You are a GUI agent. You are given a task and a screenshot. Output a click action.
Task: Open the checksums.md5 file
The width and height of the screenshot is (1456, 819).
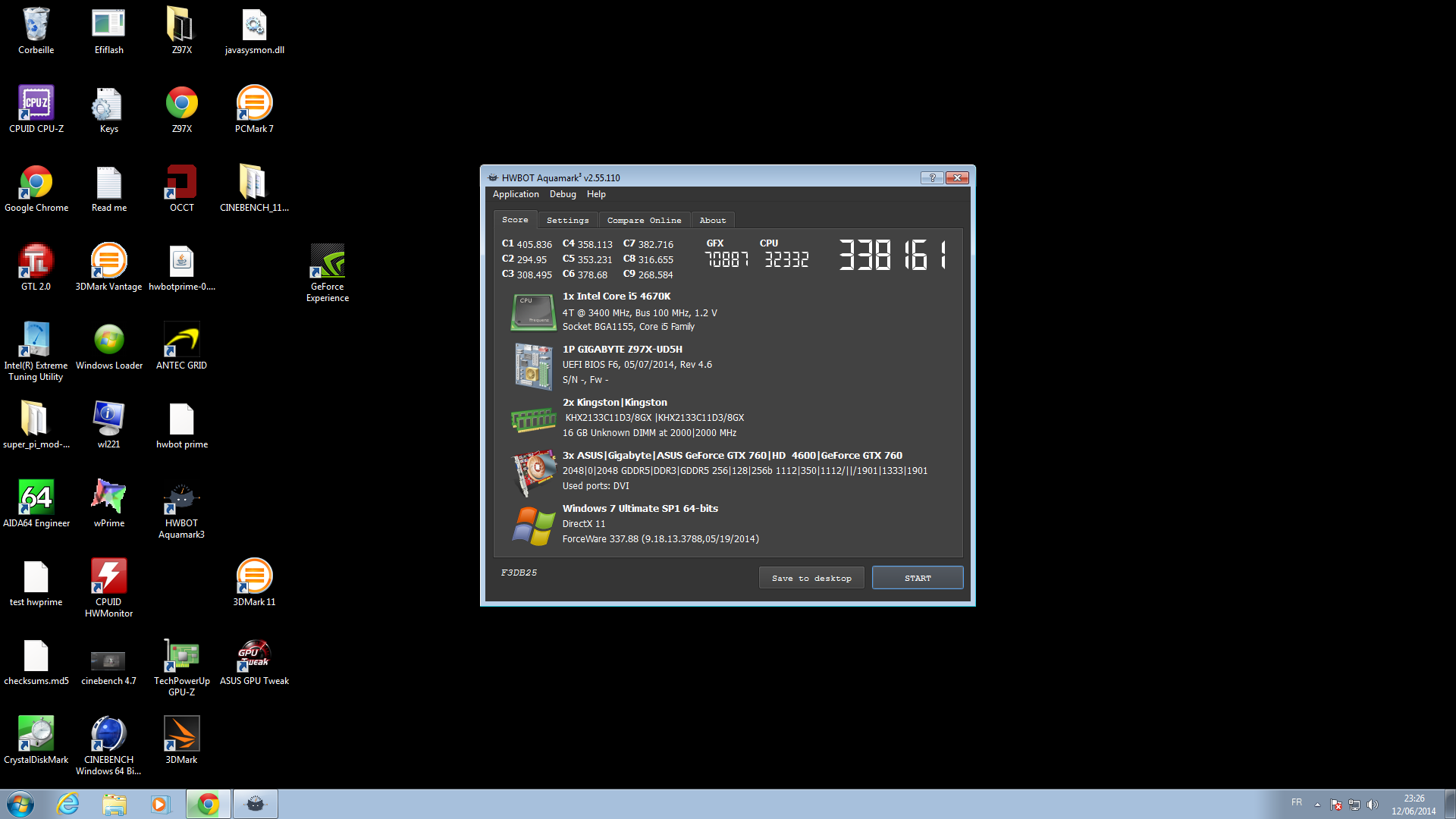click(x=36, y=661)
